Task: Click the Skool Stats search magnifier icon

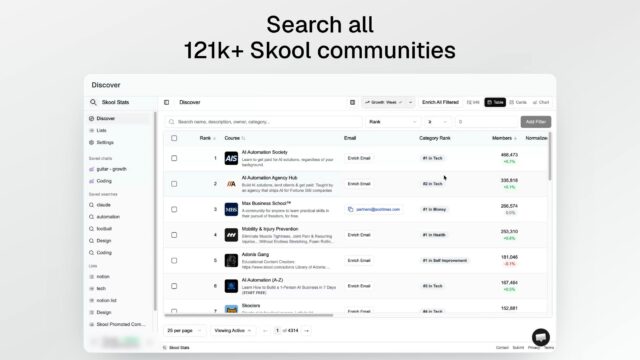Action: pos(93,102)
